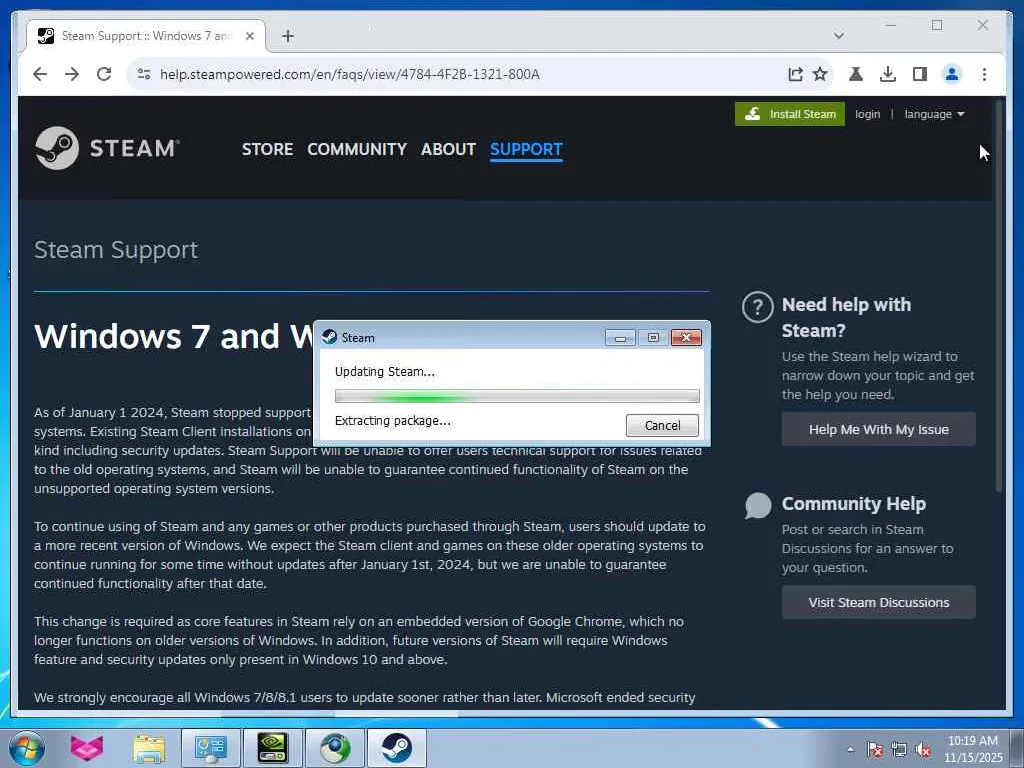Open the taskbar clock and date
The height and width of the screenshot is (768, 1024).
[x=973, y=749]
